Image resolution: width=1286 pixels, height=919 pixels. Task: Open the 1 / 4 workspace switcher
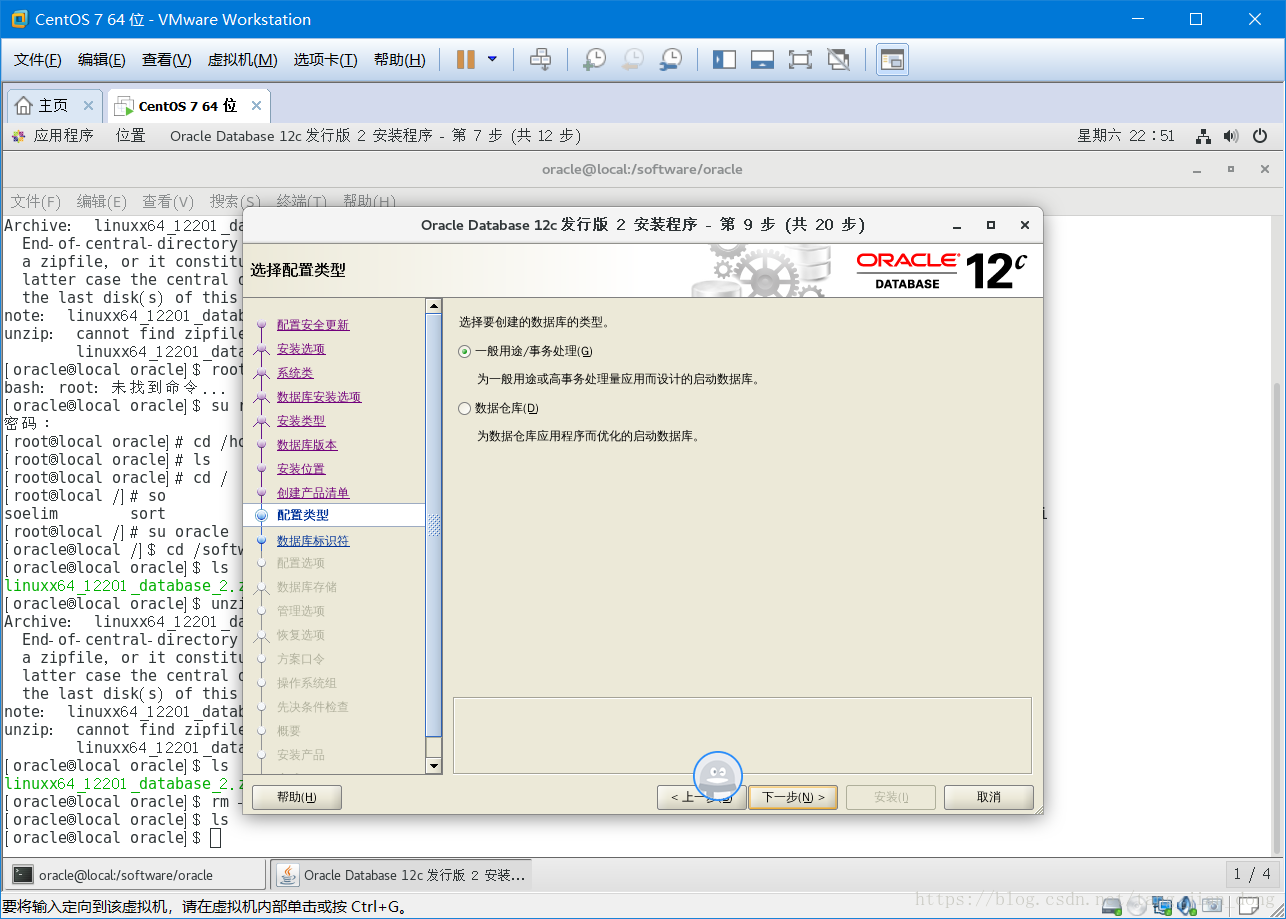(1252, 874)
